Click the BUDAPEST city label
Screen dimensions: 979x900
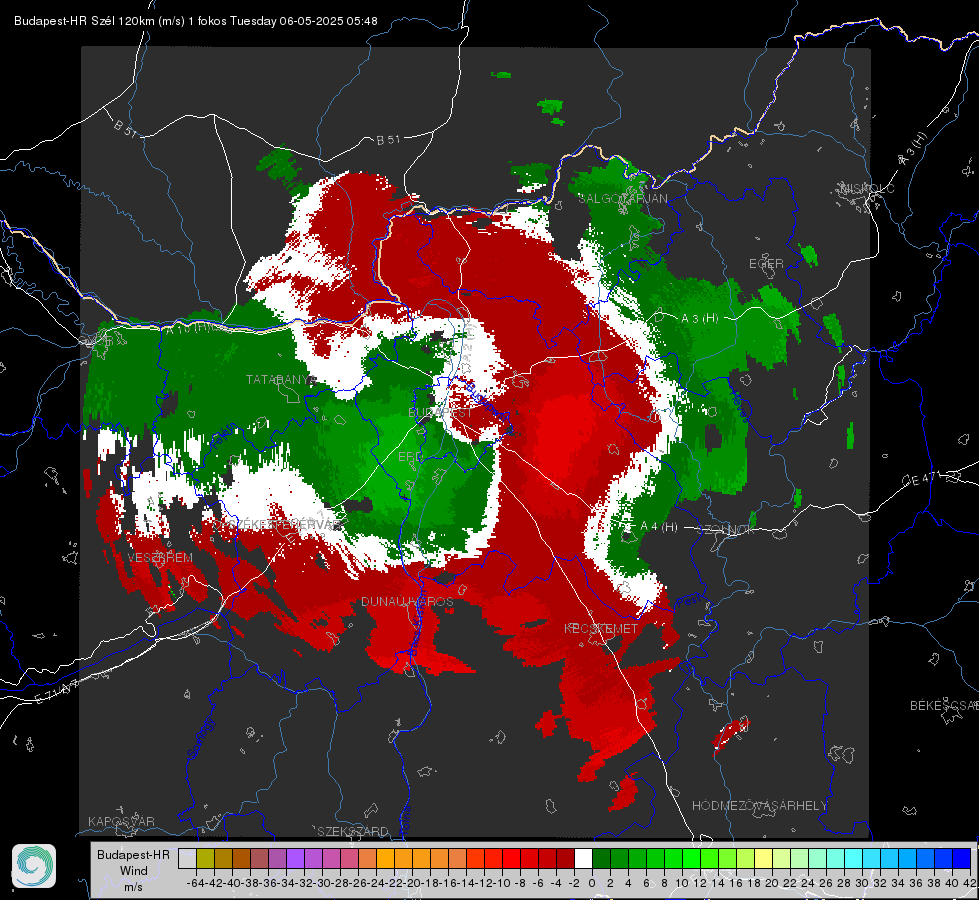(x=441, y=412)
